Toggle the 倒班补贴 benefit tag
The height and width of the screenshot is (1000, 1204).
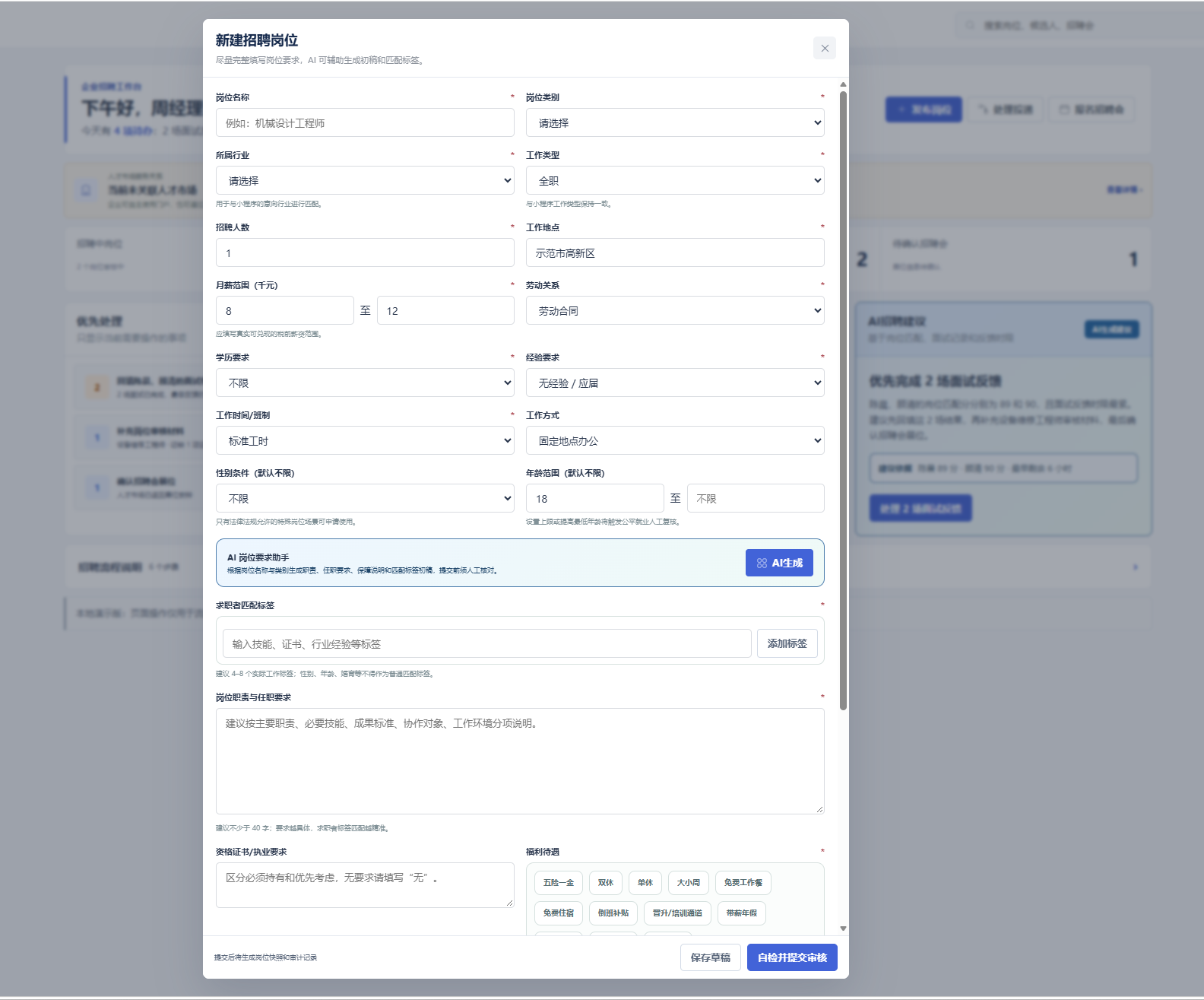[613, 913]
